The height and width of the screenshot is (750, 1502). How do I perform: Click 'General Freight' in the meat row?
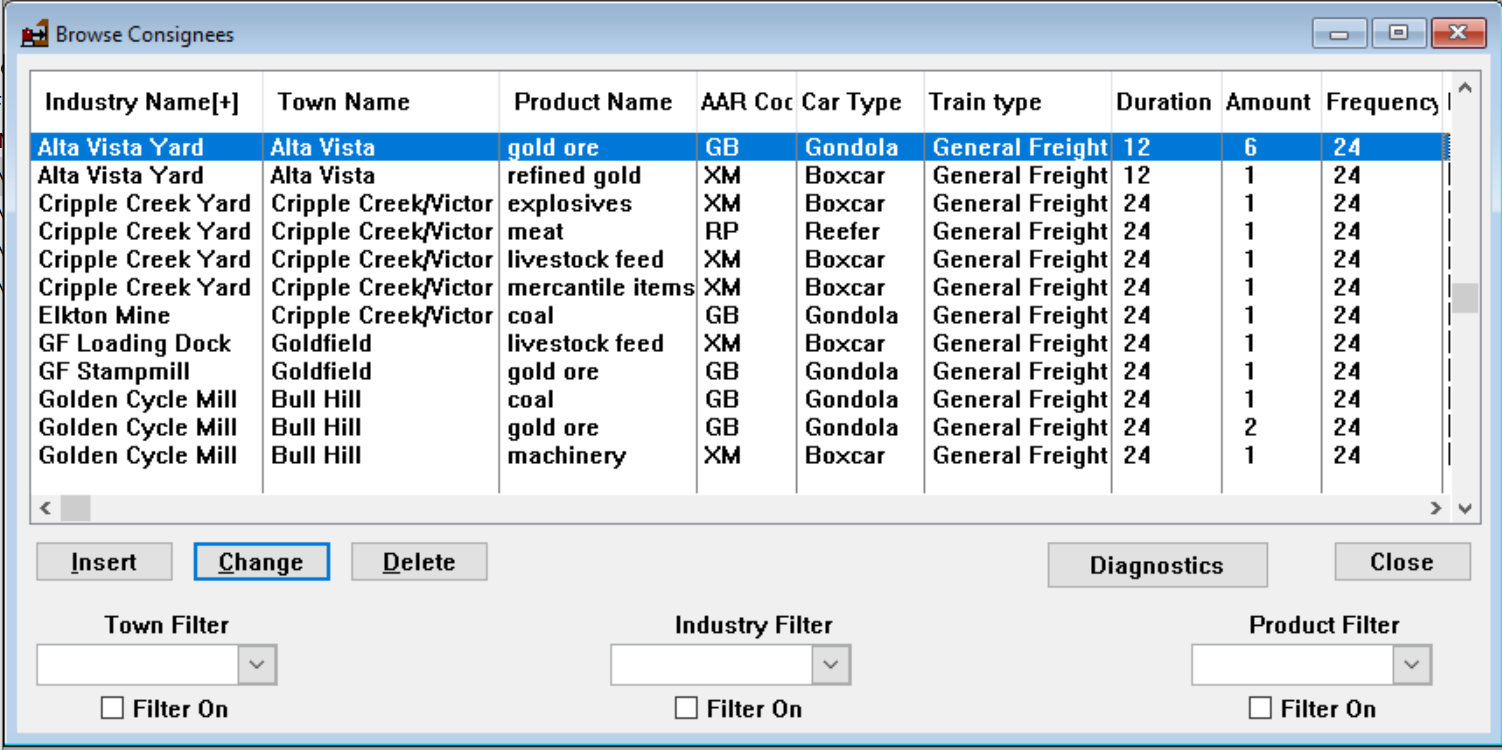[1020, 231]
